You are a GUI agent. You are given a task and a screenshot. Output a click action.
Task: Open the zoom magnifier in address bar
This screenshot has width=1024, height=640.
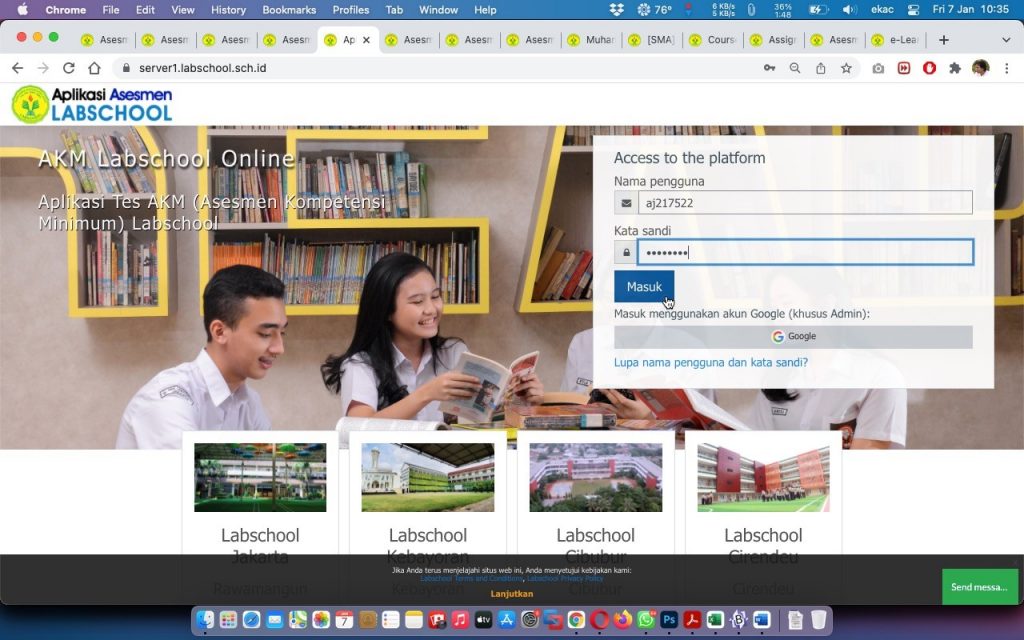coord(795,68)
